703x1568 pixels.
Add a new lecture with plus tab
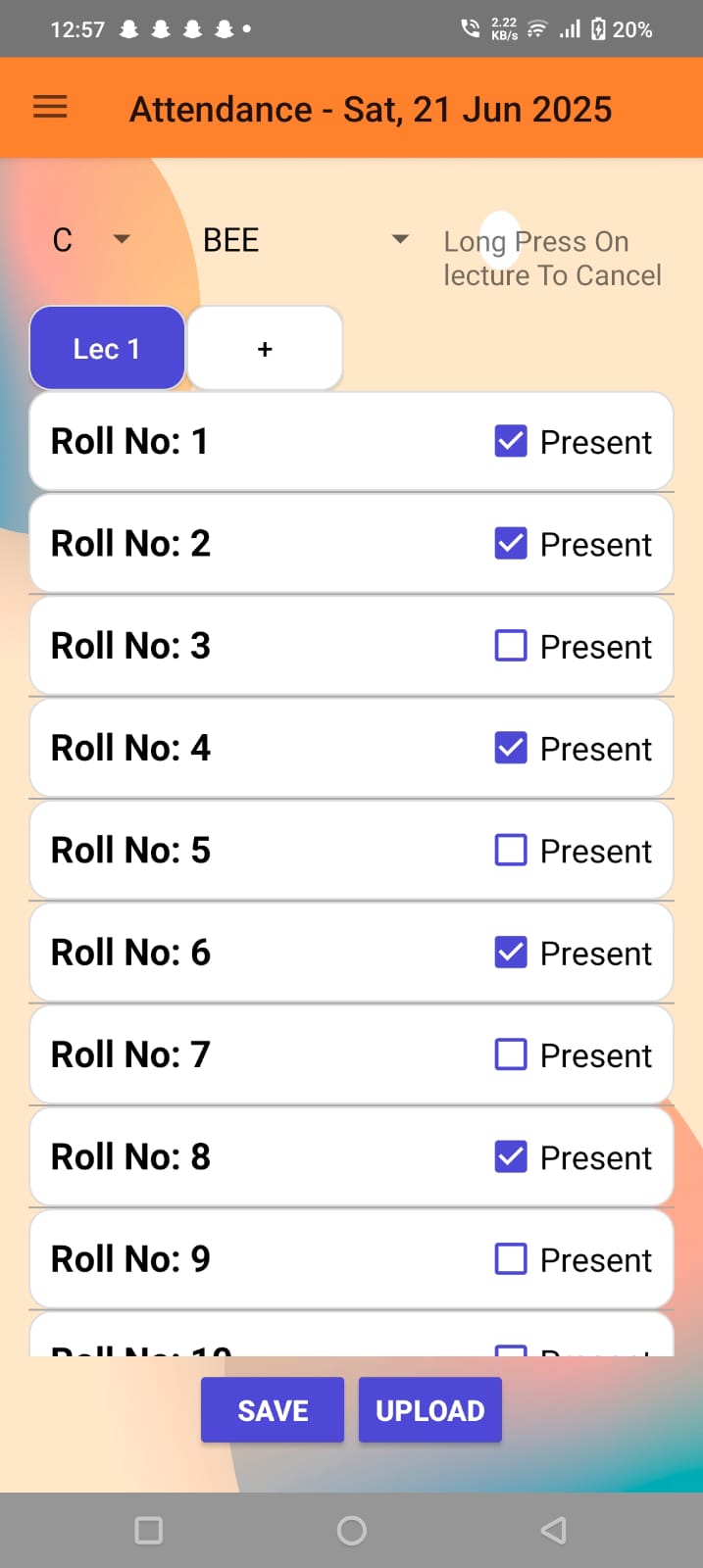(265, 349)
